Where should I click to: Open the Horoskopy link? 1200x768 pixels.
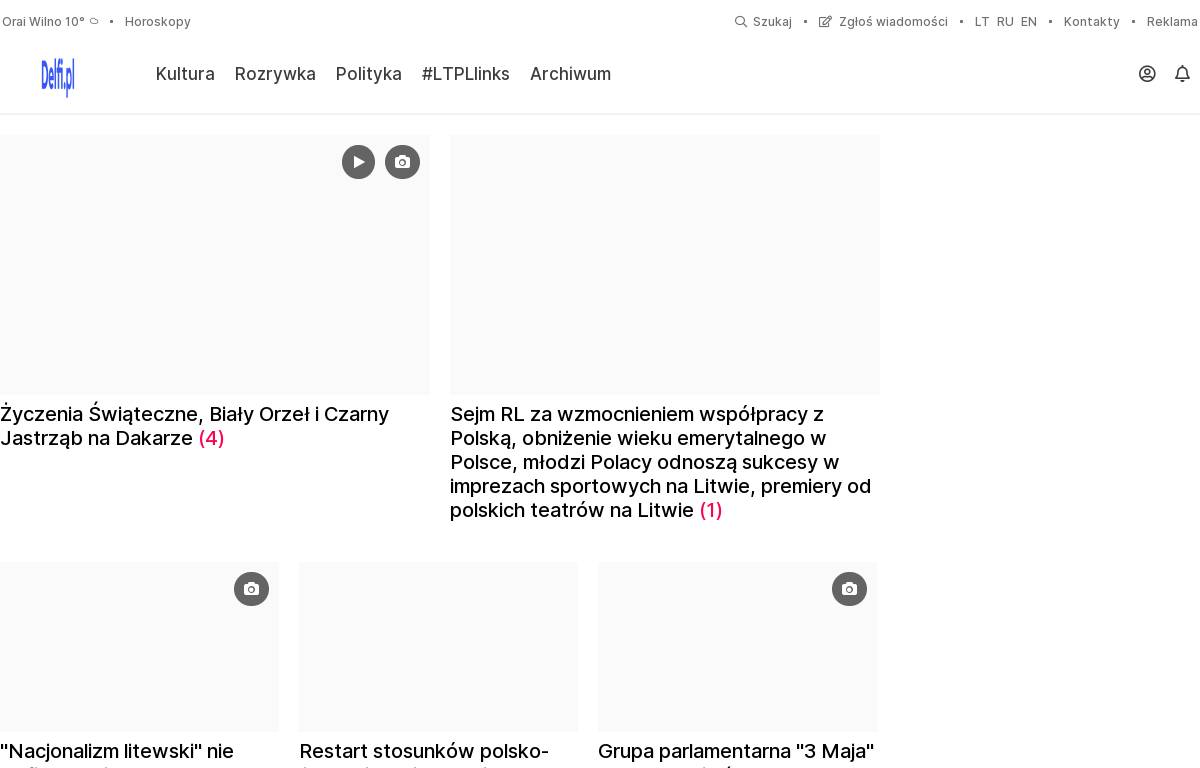point(158,22)
